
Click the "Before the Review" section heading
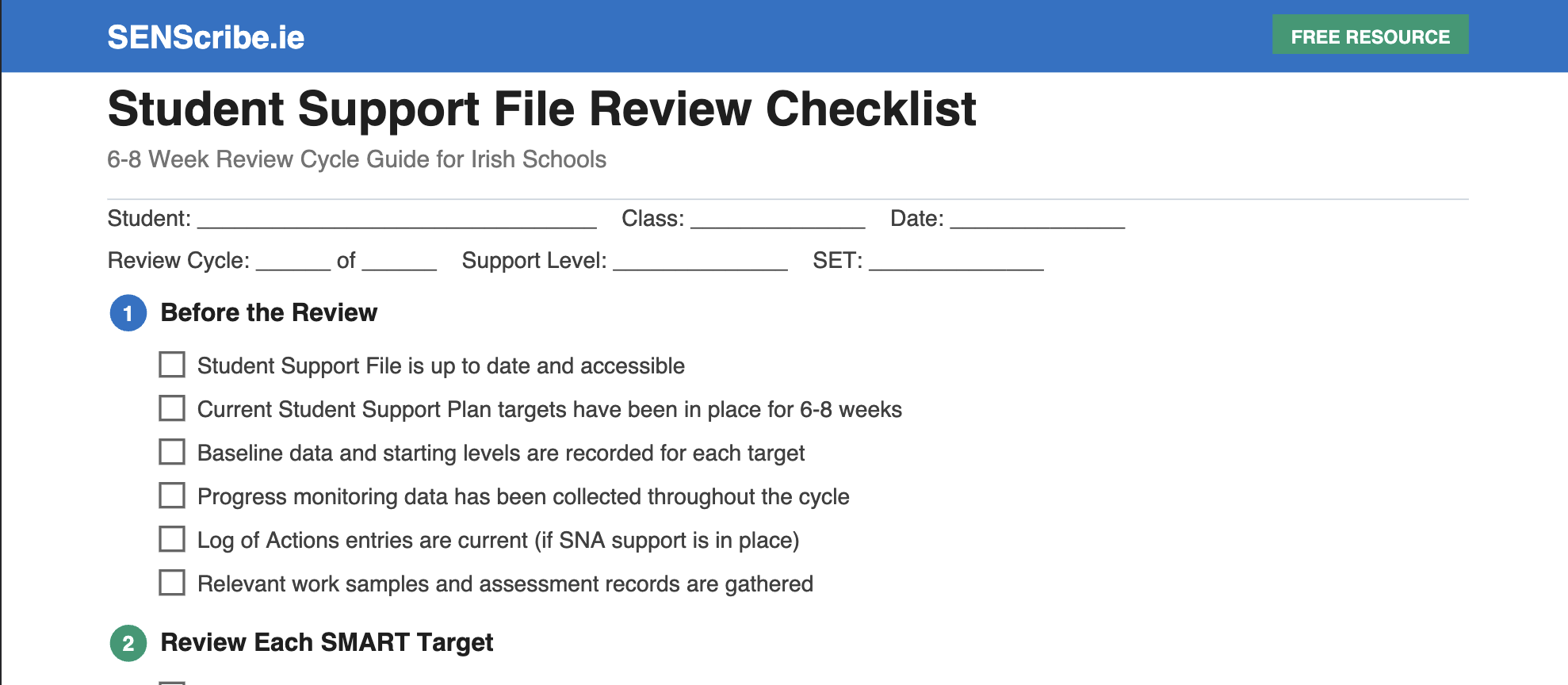[269, 312]
